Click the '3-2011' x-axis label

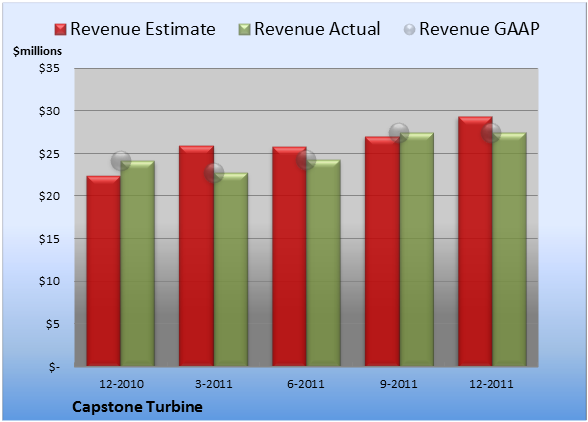pyautogui.click(x=214, y=384)
